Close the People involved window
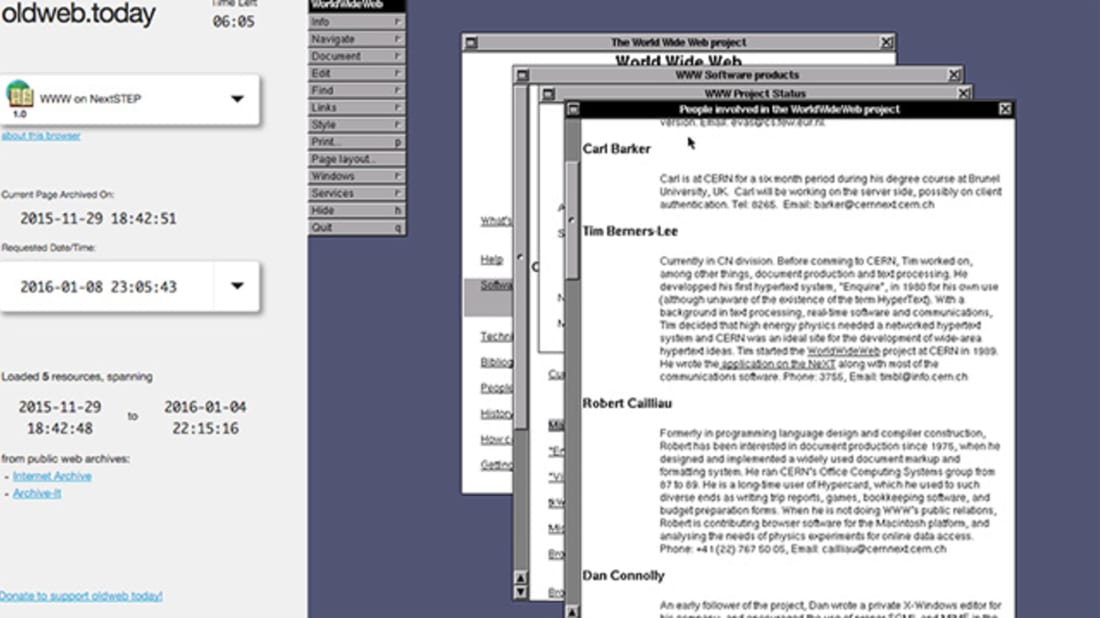The width and height of the screenshot is (1100, 618). coord(1005,109)
